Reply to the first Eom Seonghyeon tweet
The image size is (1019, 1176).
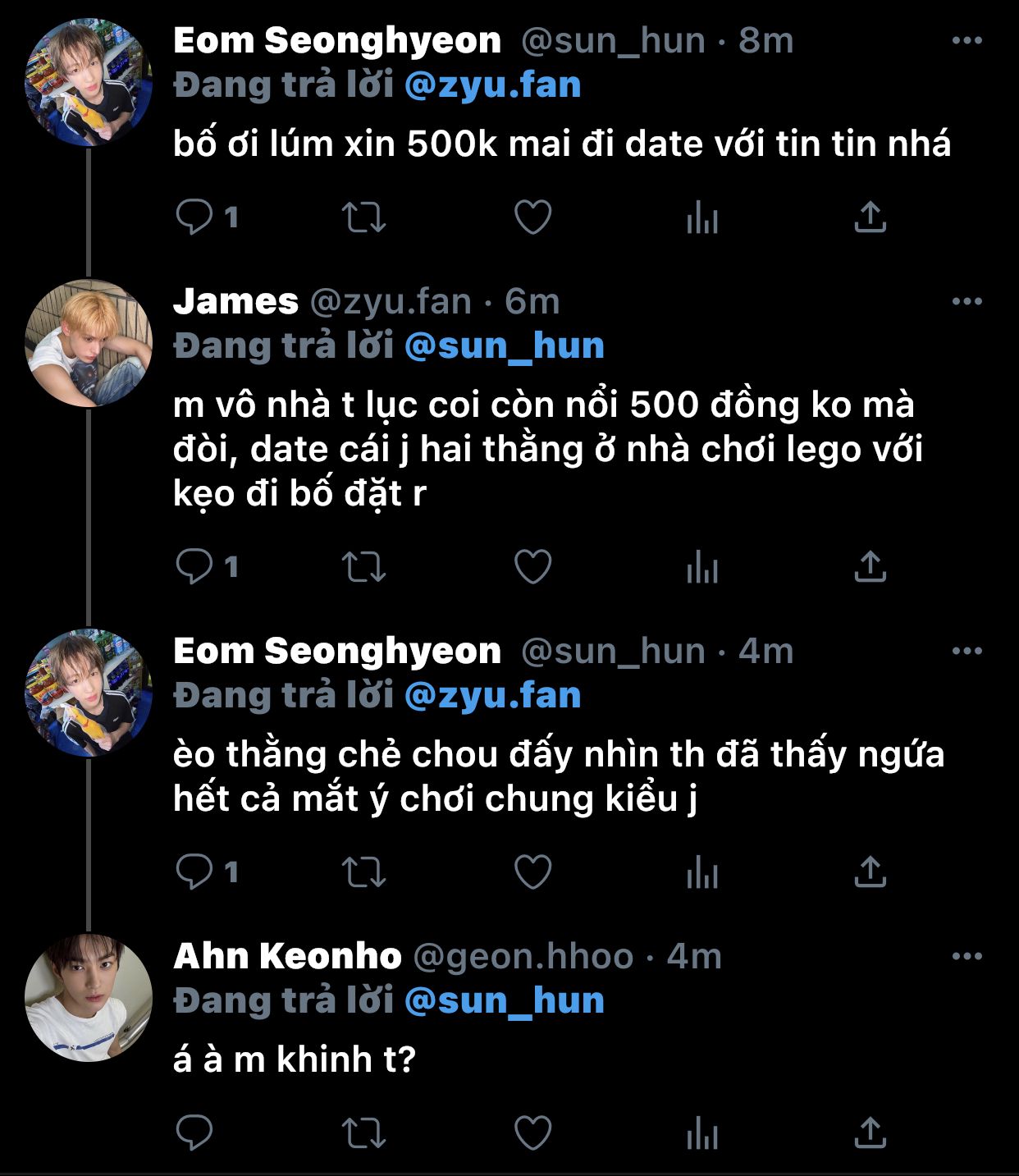click(195, 217)
